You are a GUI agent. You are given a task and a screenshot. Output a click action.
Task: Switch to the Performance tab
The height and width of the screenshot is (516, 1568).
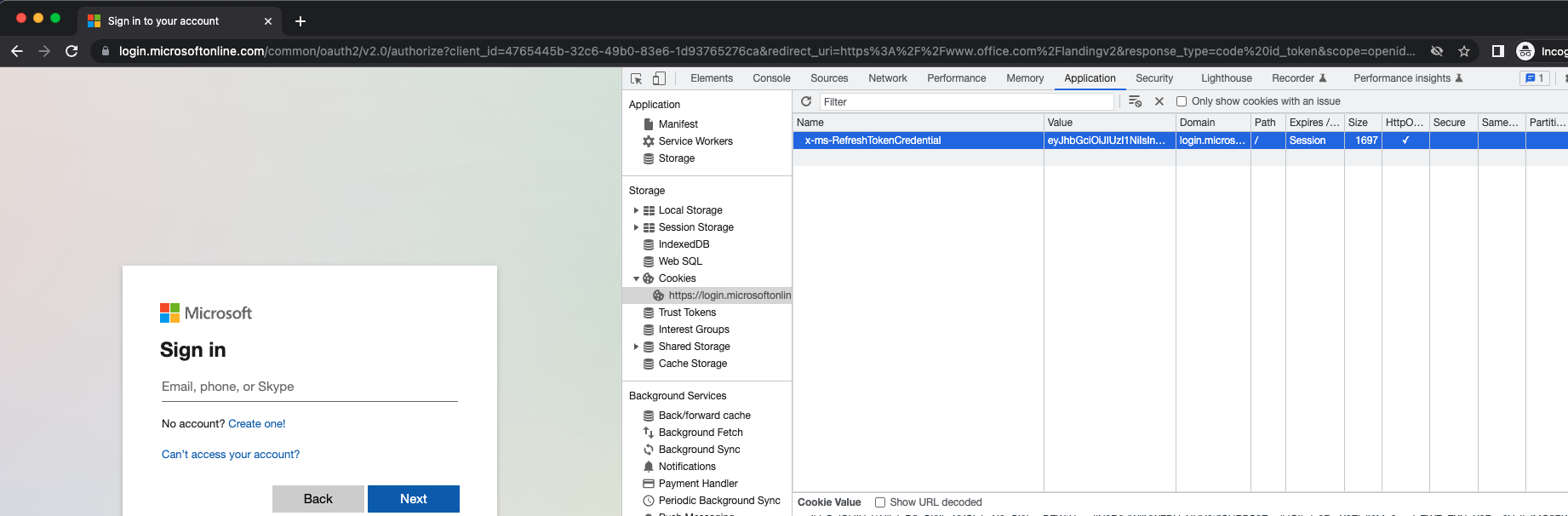(957, 78)
